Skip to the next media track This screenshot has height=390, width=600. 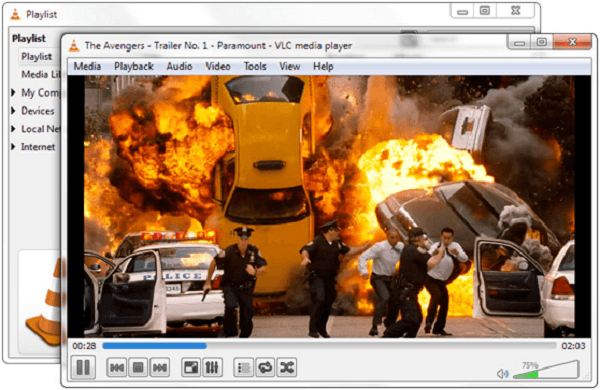(x=160, y=368)
